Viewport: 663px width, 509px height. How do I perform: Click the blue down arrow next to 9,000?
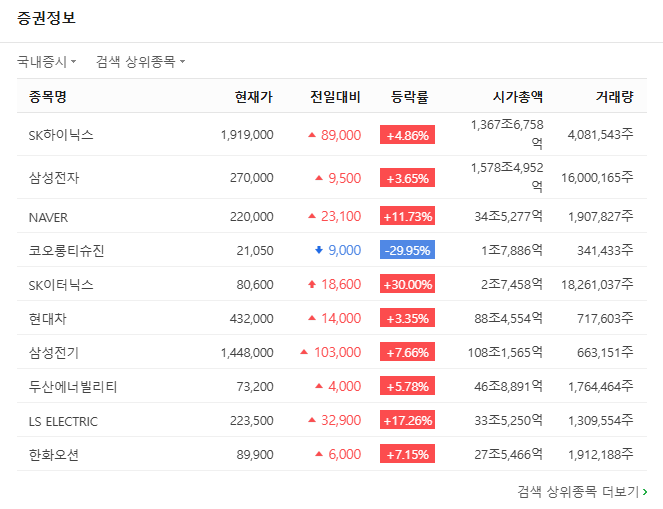(x=319, y=250)
